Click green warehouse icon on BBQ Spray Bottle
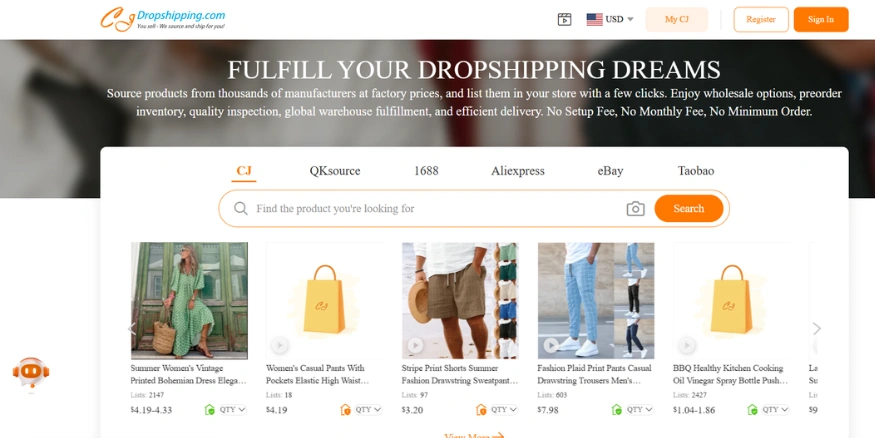Image resolution: width=875 pixels, height=438 pixels. point(753,410)
